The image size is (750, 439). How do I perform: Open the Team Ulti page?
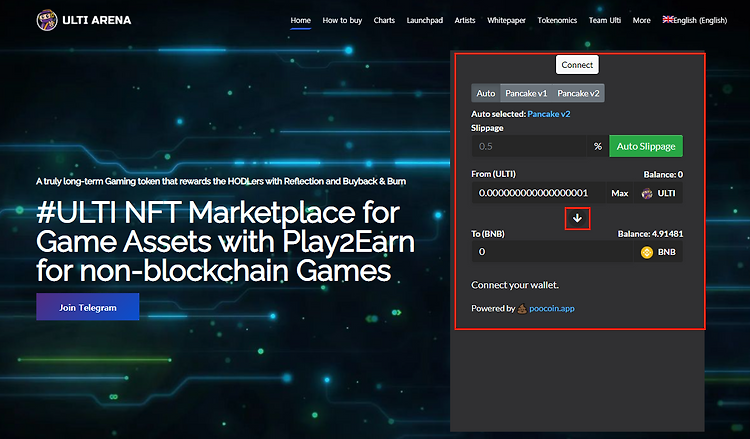(x=605, y=20)
